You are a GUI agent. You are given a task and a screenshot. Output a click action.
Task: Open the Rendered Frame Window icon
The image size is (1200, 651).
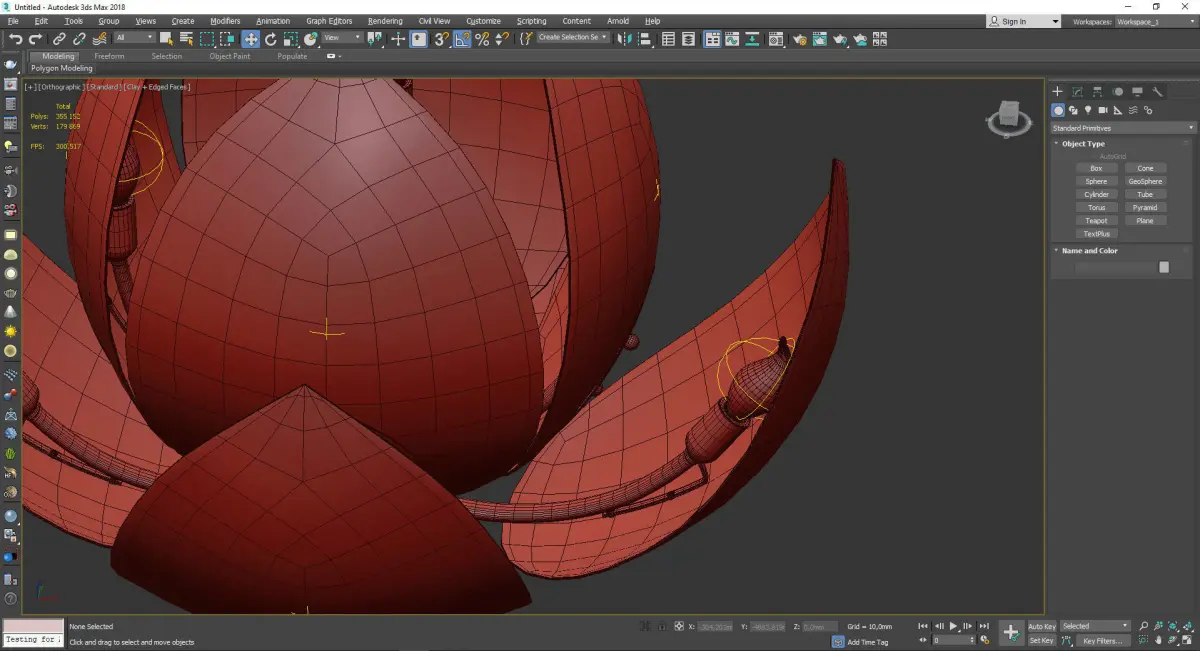pos(819,39)
